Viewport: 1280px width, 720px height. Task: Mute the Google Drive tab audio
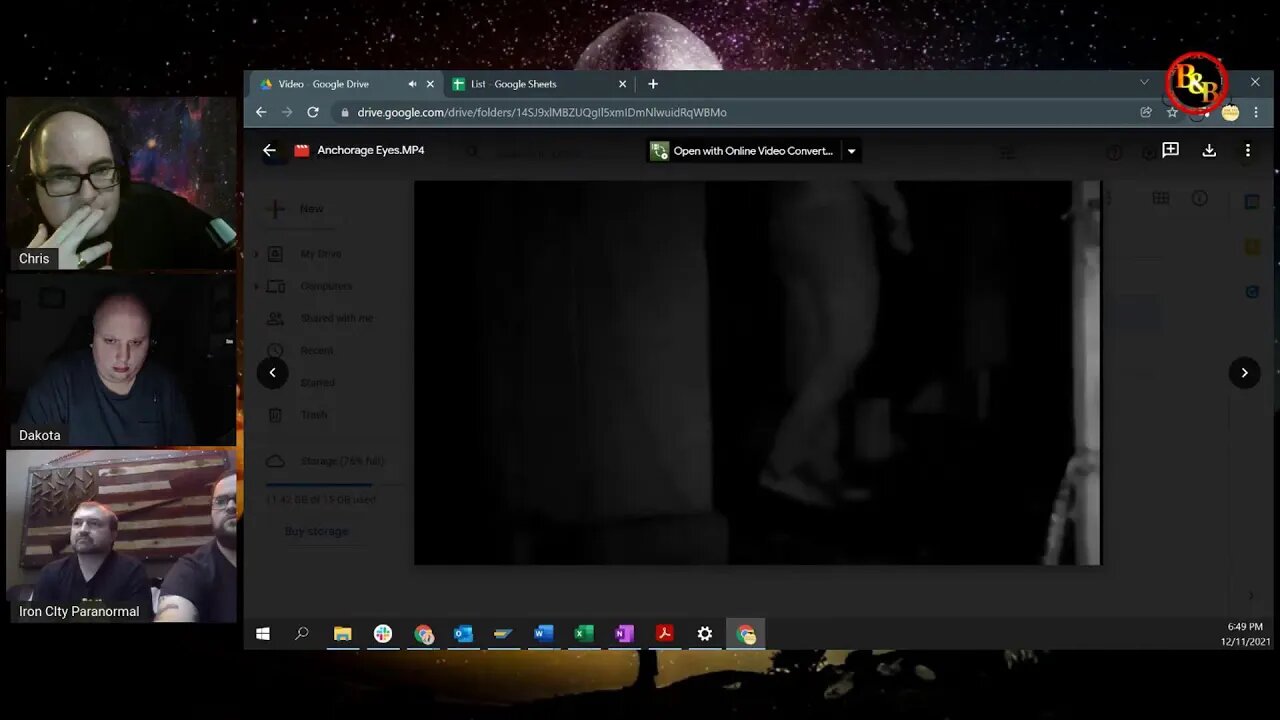tap(412, 84)
